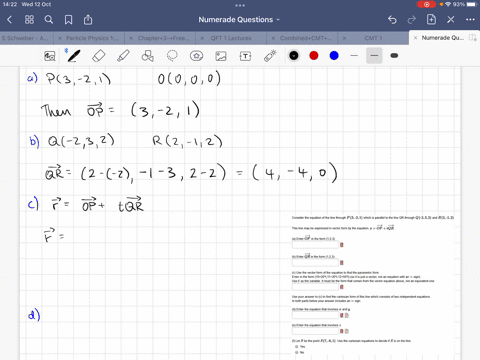Screen dimensions: 480x360
Task: Open the share and export menu
Action: (88, 19)
